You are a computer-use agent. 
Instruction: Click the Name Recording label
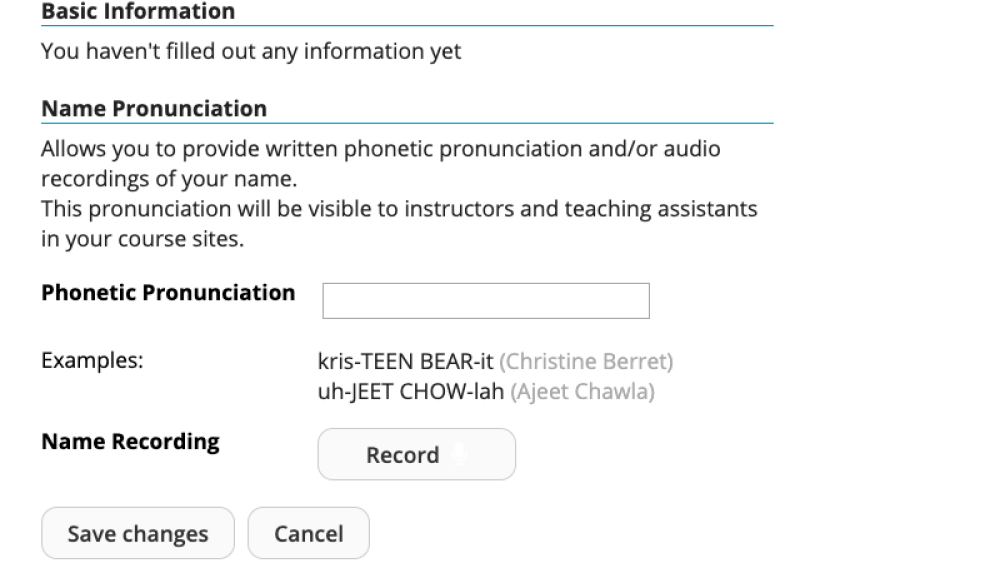pos(131,442)
